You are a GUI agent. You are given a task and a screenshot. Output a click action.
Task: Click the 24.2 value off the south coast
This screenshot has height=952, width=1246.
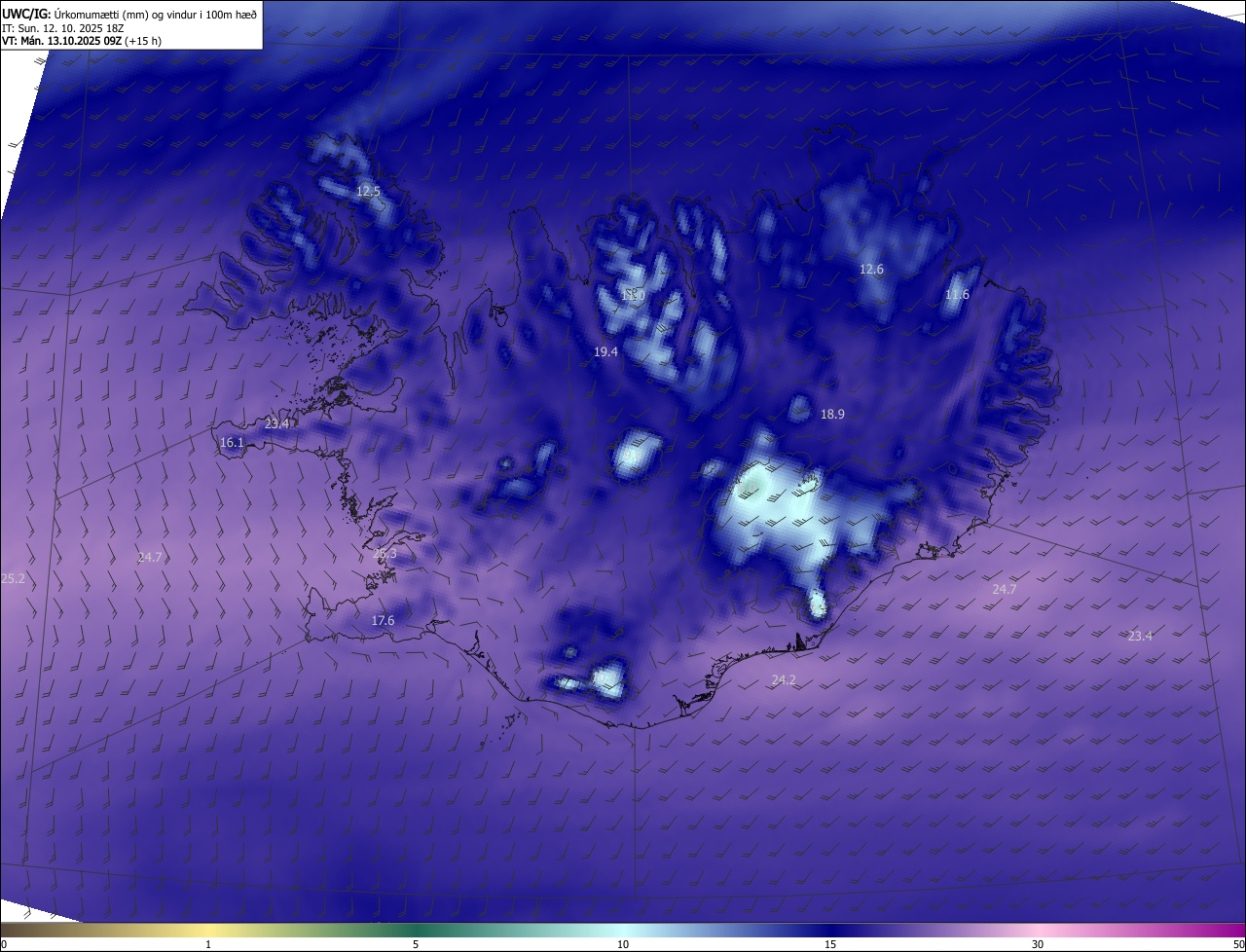pyautogui.click(x=784, y=680)
